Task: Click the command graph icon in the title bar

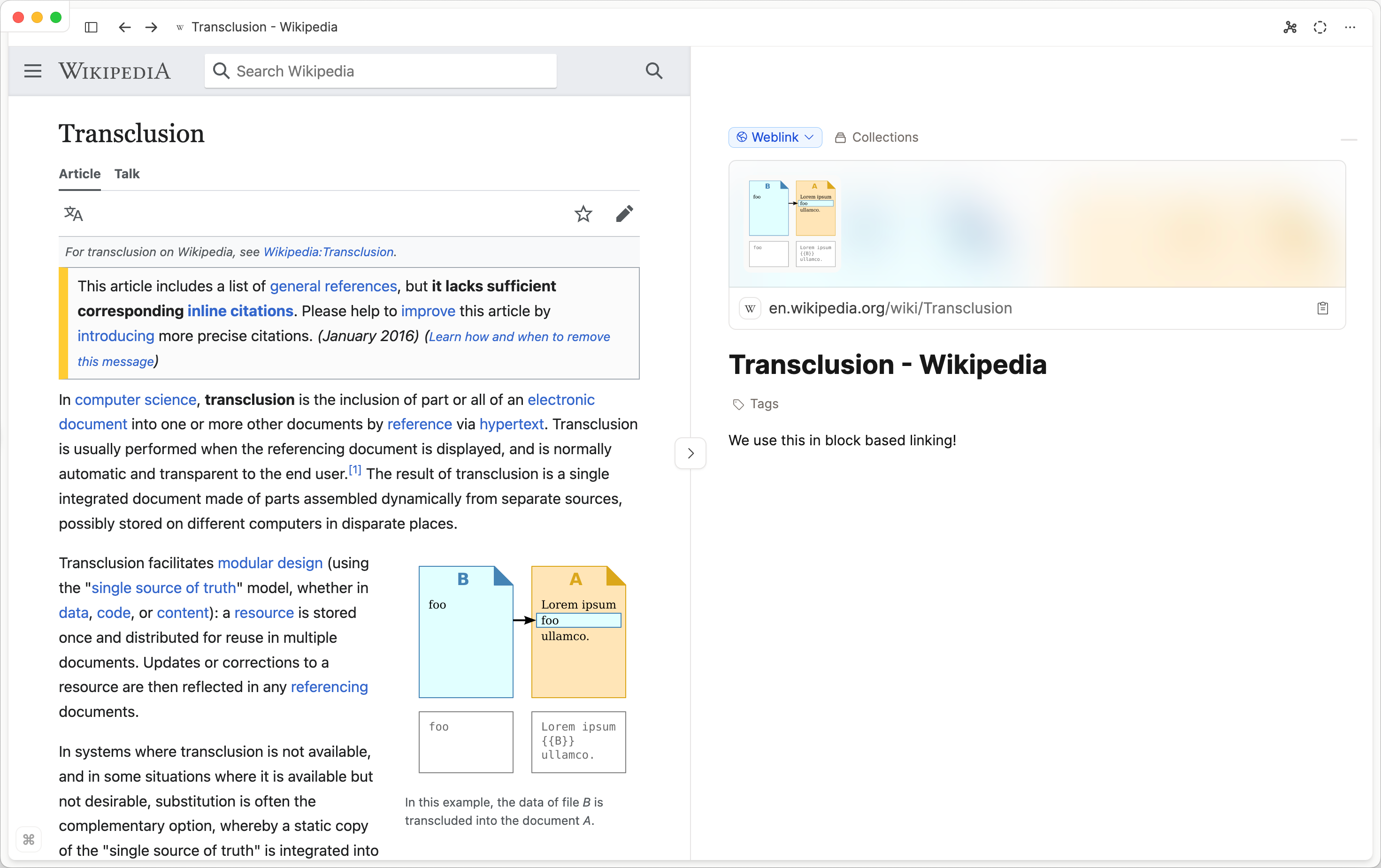Action: point(1290,27)
